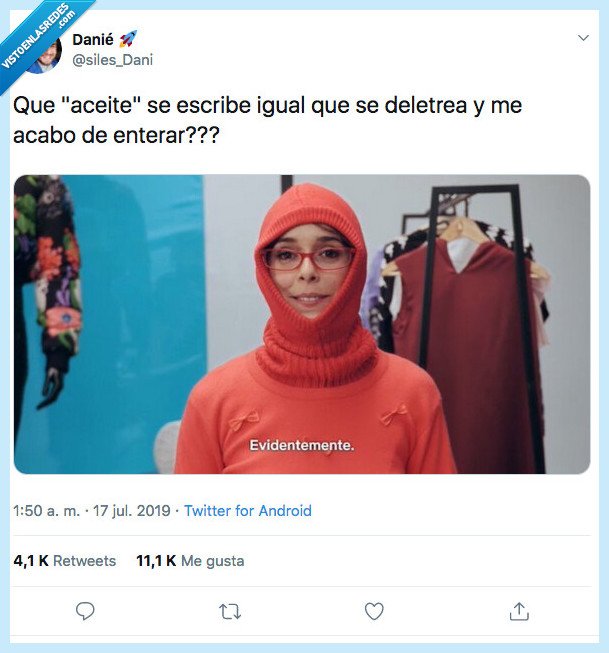The width and height of the screenshot is (609, 653).
Task: Click the Evidentemente subtitle in image
Action: (302, 445)
